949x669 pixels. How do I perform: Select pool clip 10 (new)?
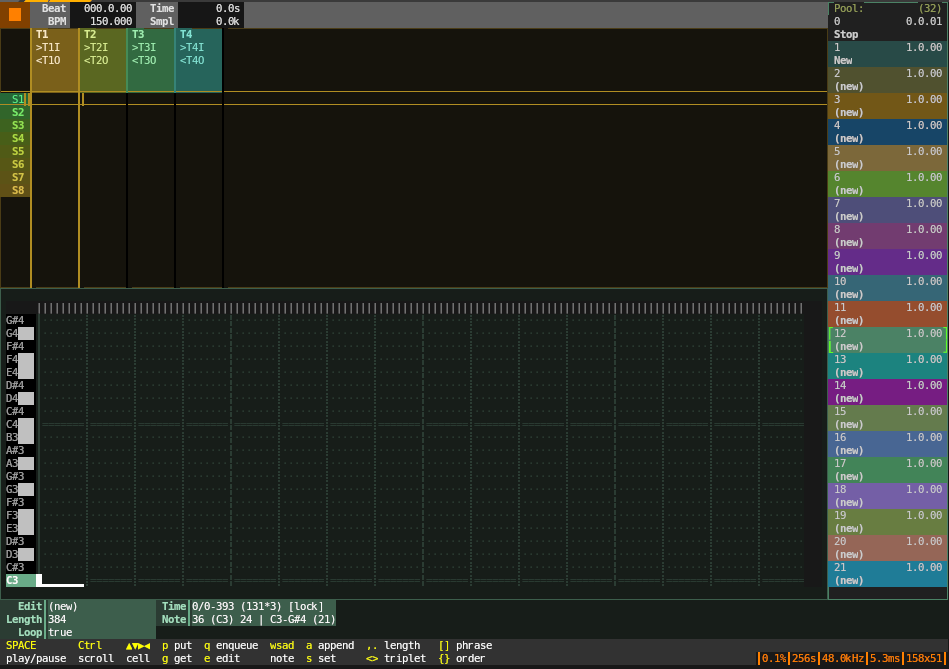click(x=888, y=288)
